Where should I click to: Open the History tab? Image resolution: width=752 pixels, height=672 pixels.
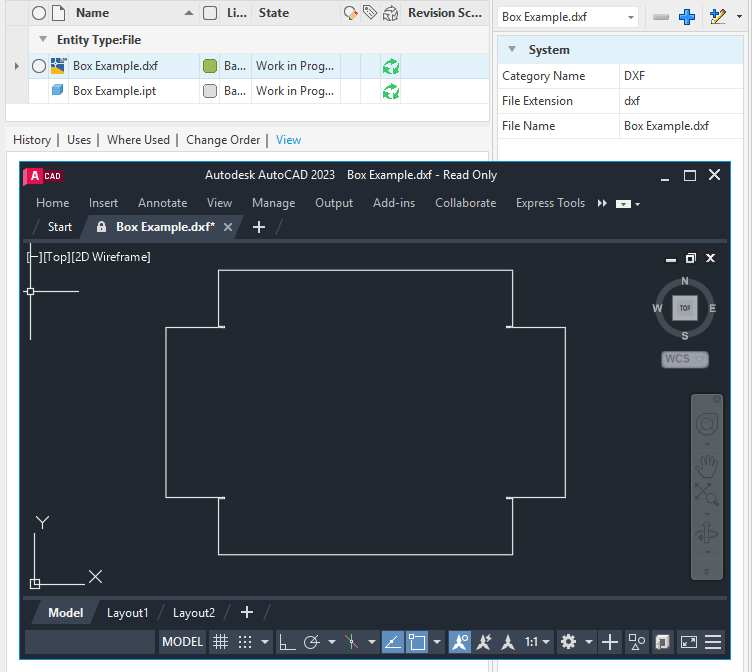tap(32, 140)
